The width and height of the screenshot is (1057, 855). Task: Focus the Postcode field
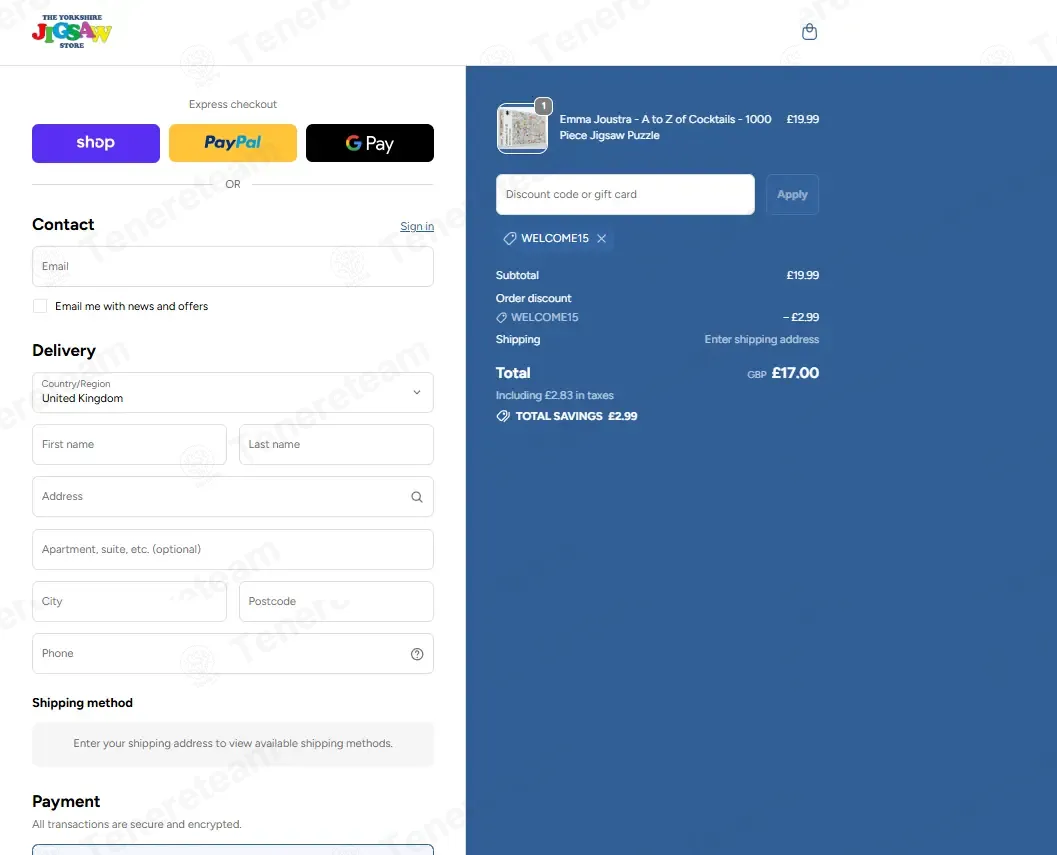tap(336, 601)
